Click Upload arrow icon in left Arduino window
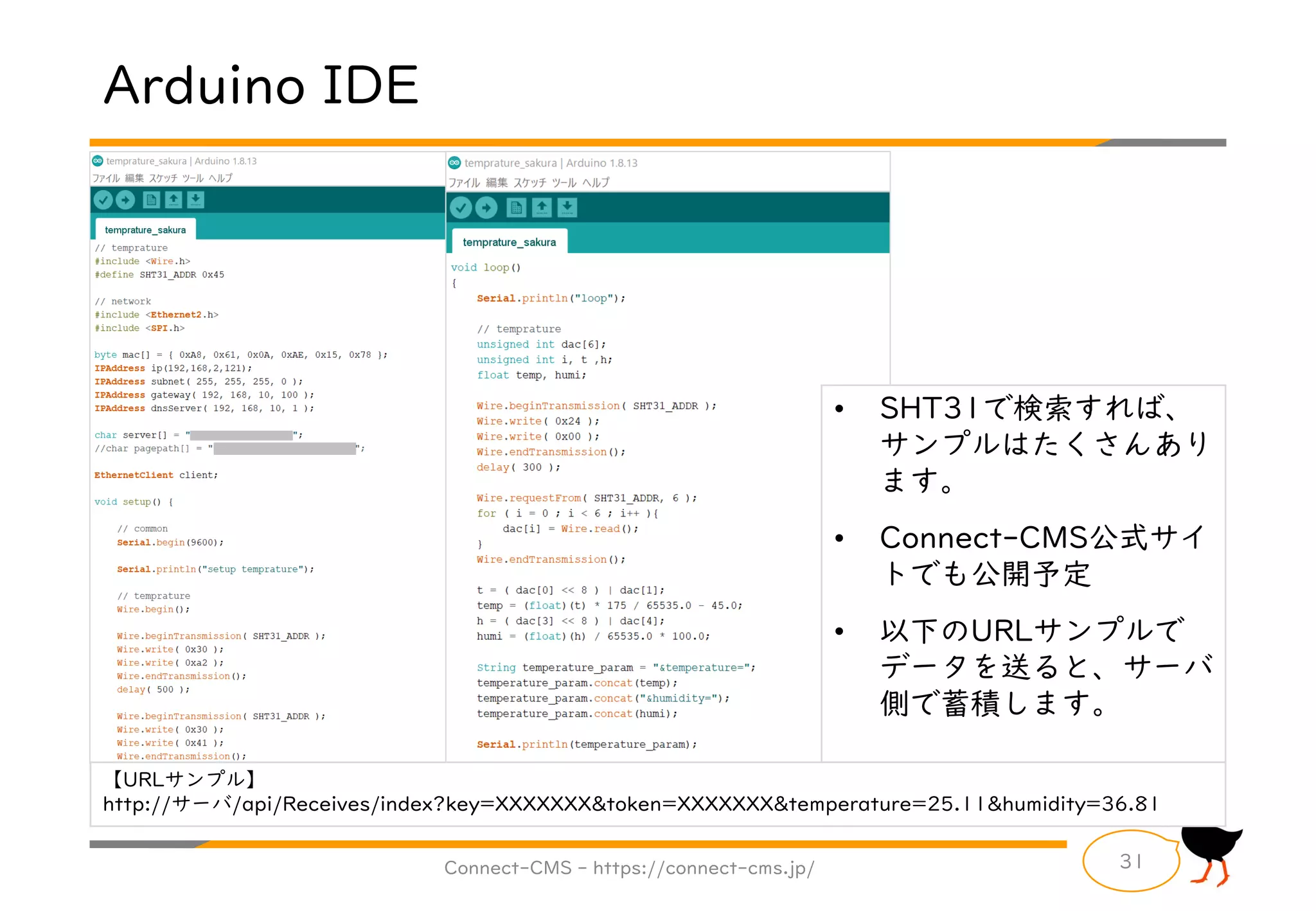This screenshot has height=911, width=1316. pos(125,200)
